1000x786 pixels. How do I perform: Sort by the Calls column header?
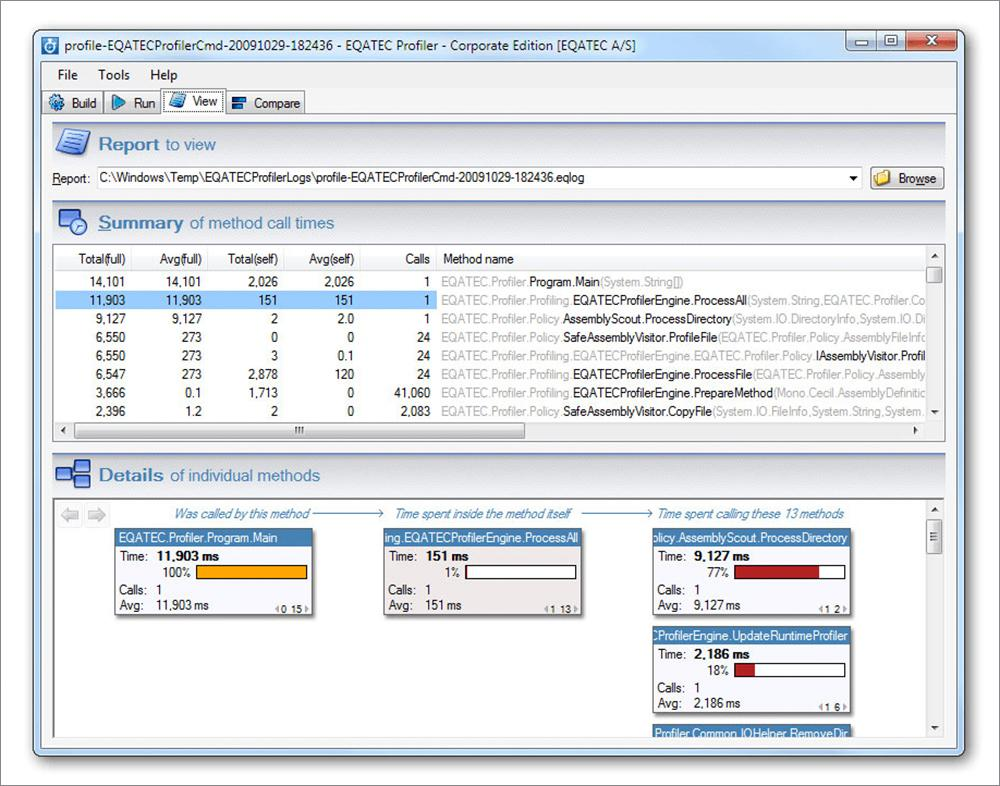coord(398,259)
